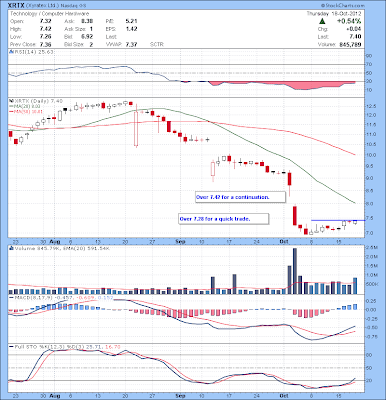
Task: Click the Ask value 8.38
Action: (x=87, y=21)
